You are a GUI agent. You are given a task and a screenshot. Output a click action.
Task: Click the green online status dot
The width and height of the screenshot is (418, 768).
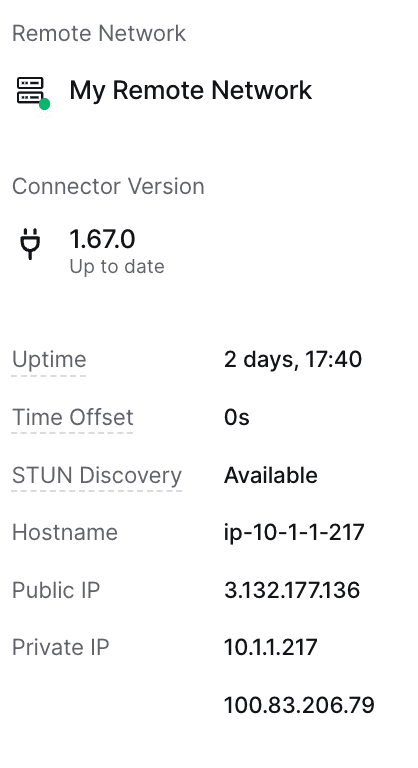[45, 104]
